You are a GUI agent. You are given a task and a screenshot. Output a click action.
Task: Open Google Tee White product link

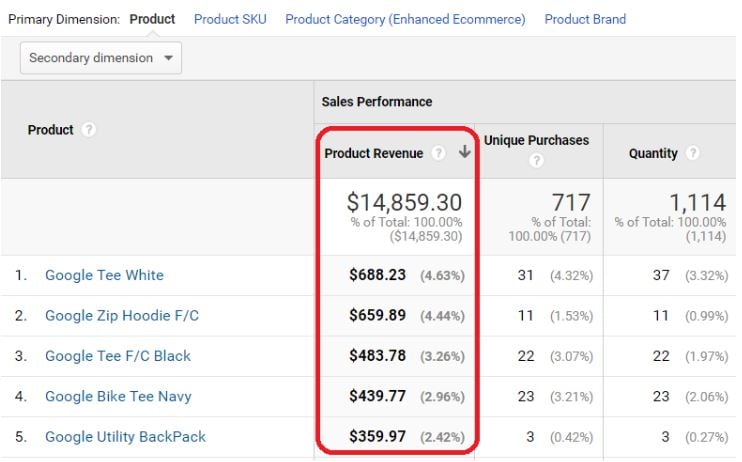(x=104, y=275)
